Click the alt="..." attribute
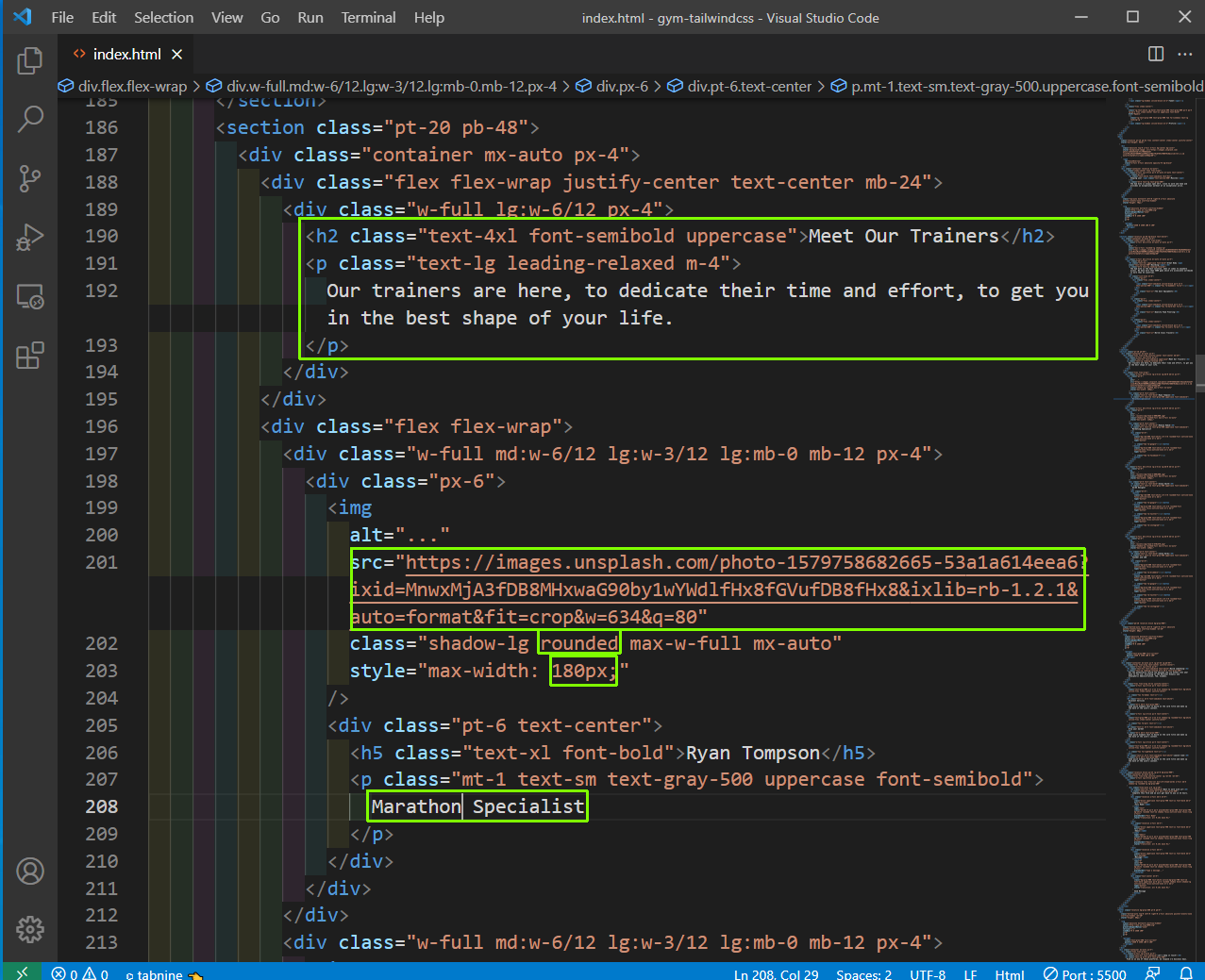This screenshot has height=980, width=1205. [400, 535]
